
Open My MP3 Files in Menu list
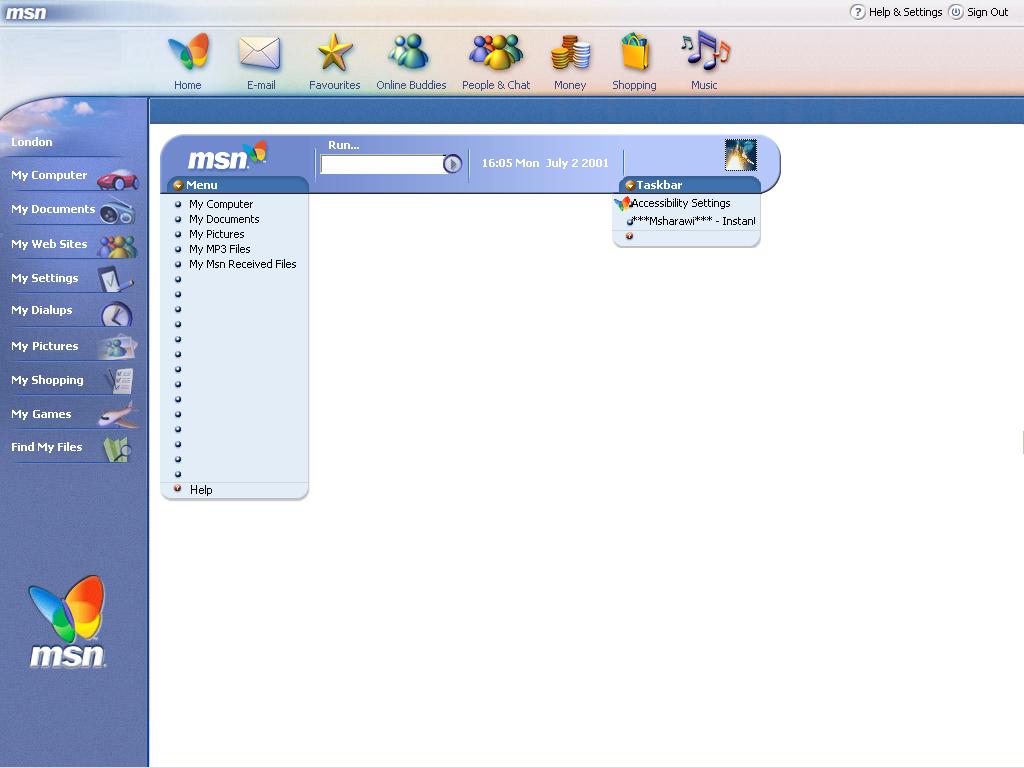pos(219,249)
